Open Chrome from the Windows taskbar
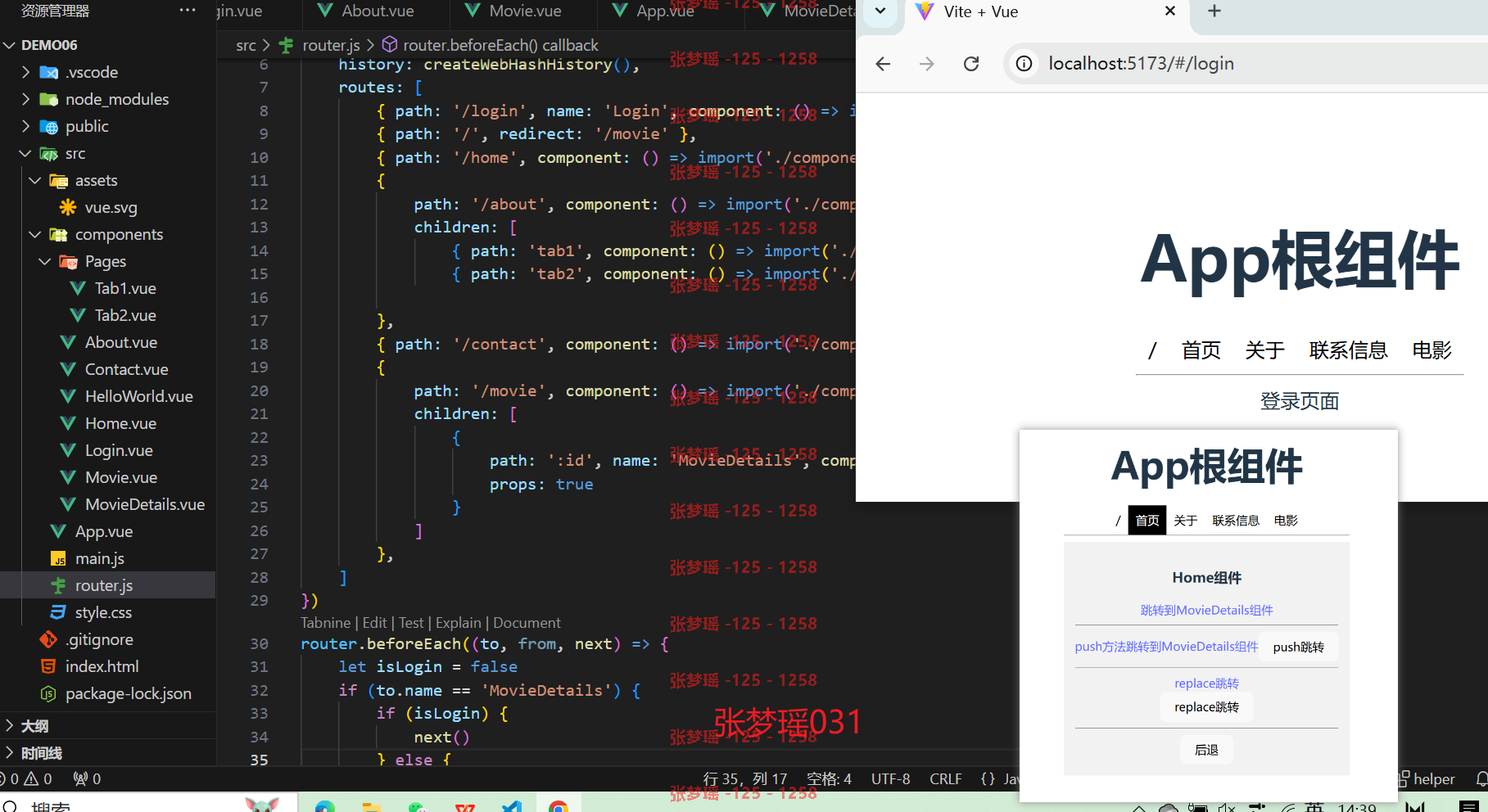 click(x=559, y=806)
